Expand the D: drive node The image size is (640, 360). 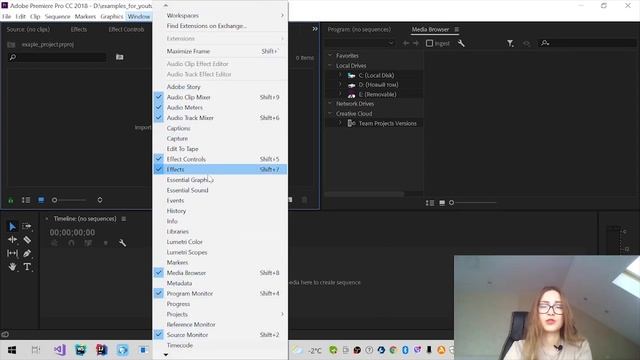pos(340,85)
